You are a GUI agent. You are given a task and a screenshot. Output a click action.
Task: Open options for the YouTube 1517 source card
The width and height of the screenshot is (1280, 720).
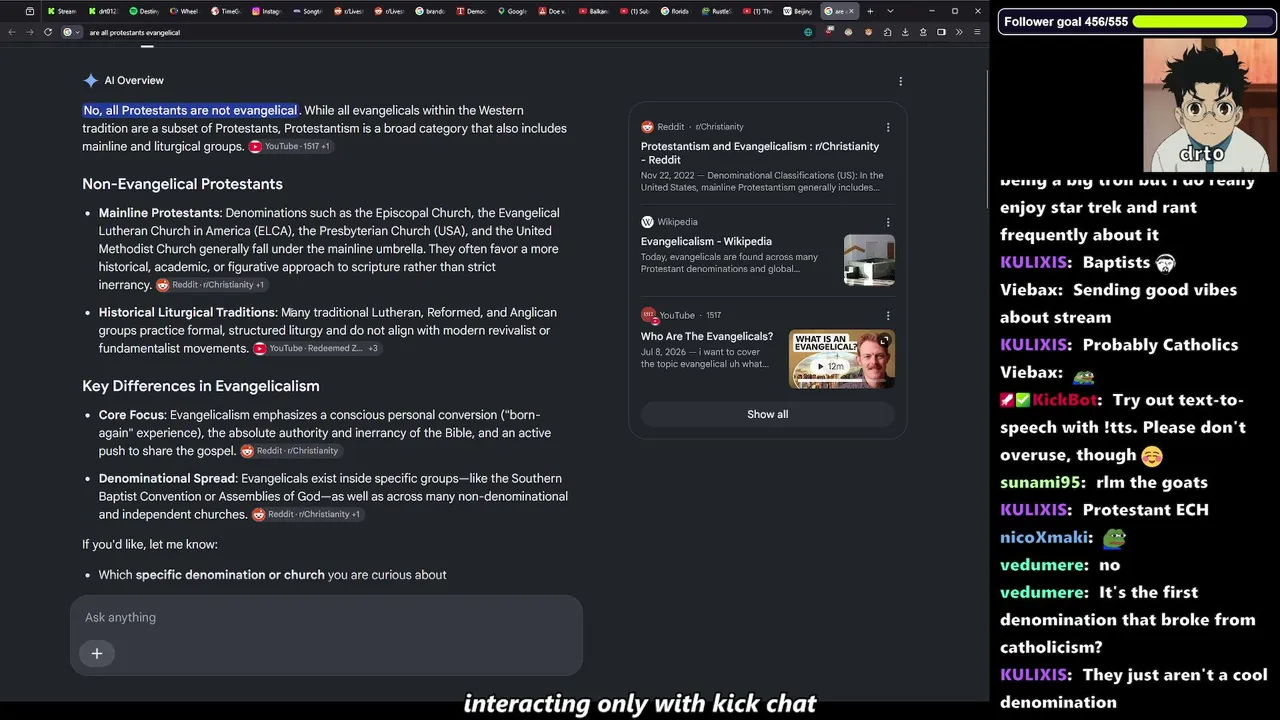click(x=887, y=315)
